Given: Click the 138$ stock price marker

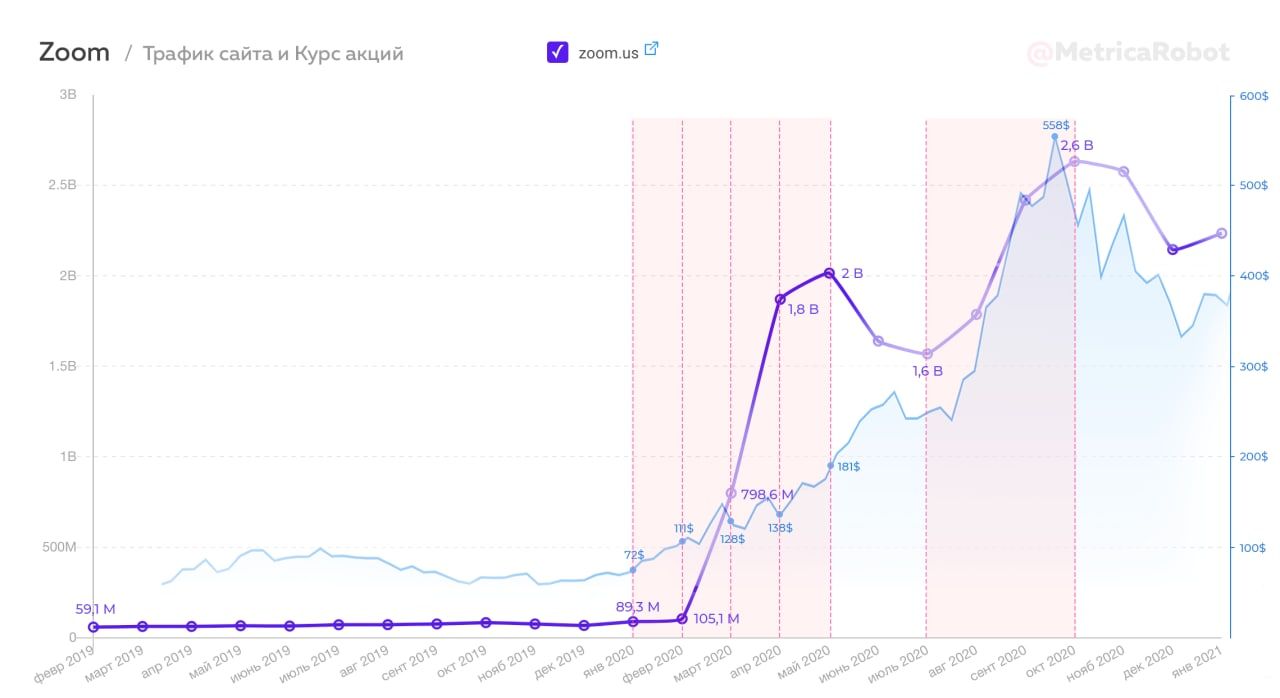Looking at the screenshot, I should coord(780,515).
